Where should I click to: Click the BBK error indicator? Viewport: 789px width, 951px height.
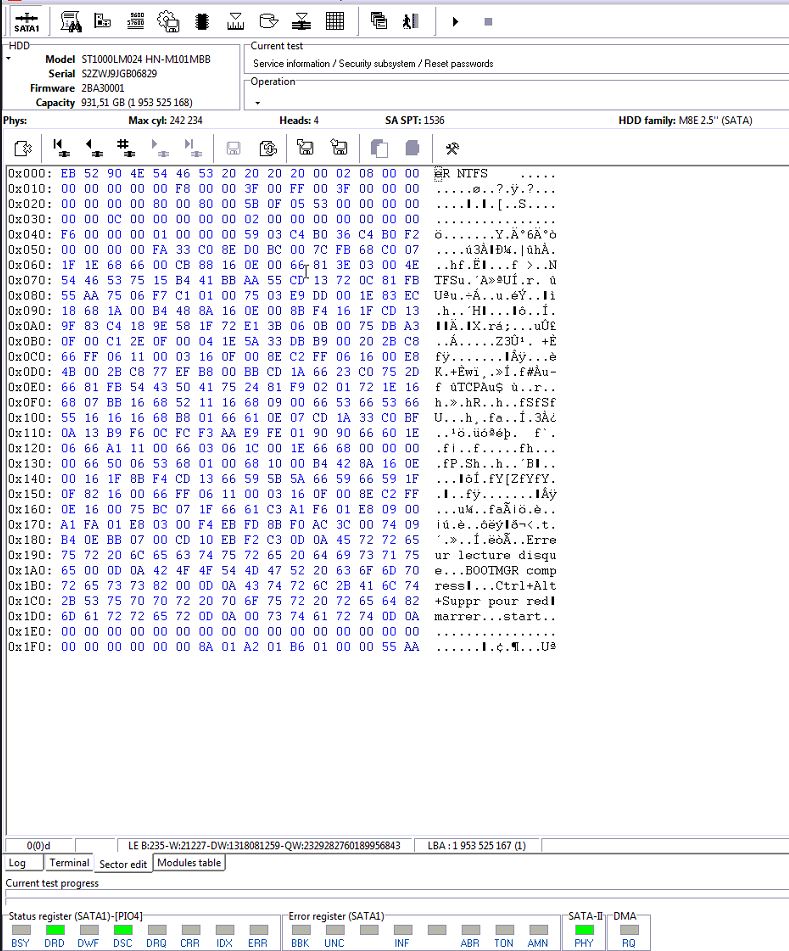pos(300,930)
